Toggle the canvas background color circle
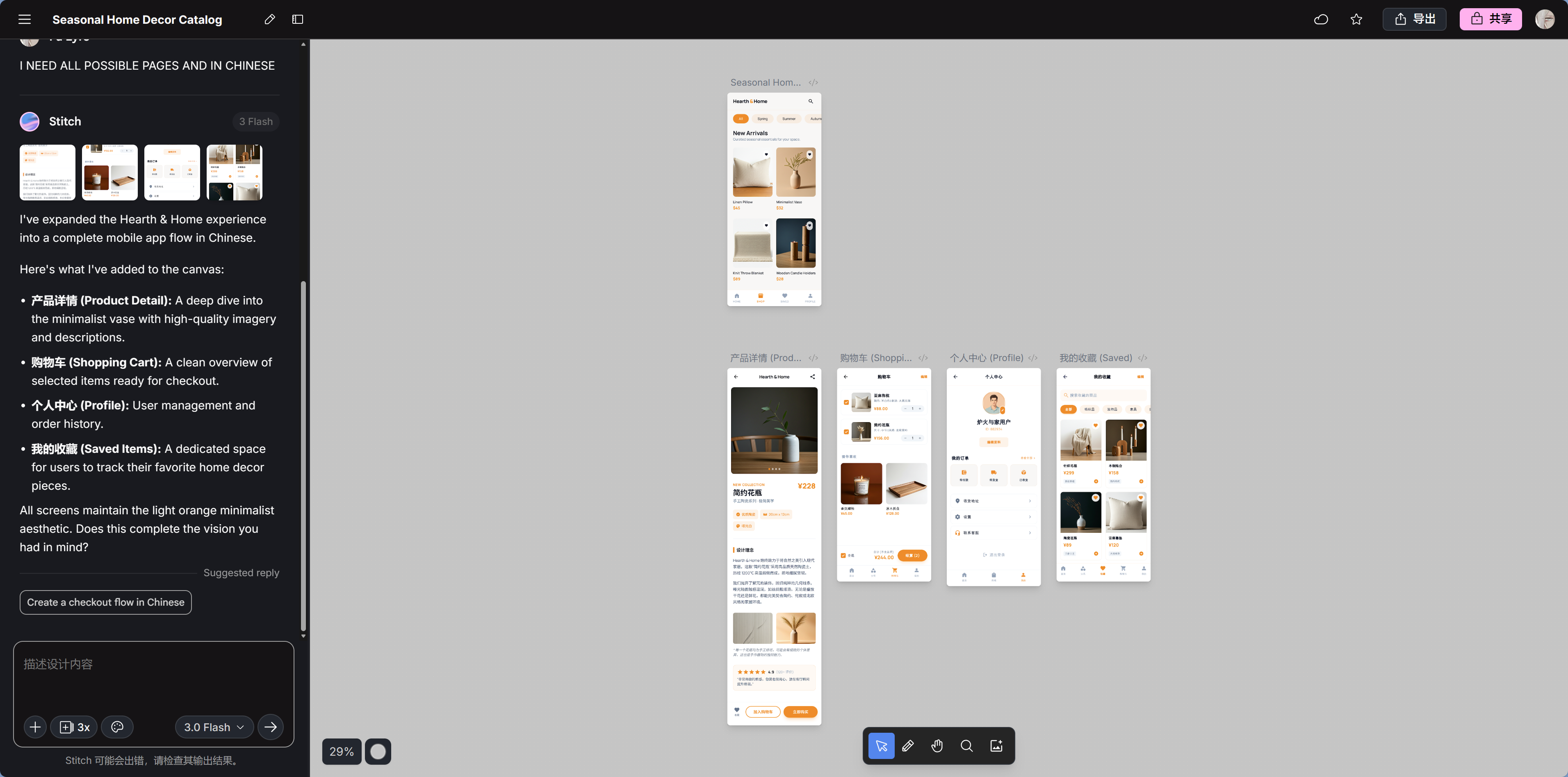 pos(378,752)
